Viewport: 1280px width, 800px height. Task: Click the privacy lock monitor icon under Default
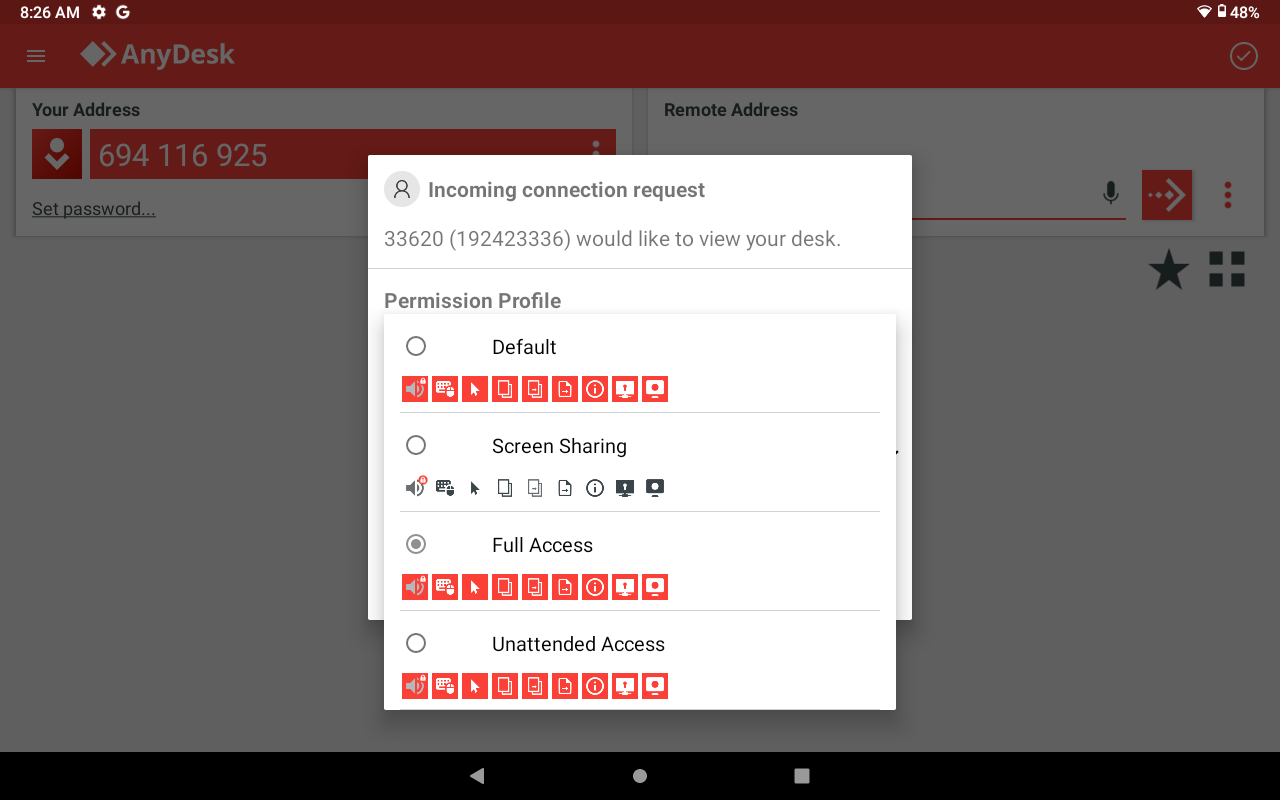point(625,389)
